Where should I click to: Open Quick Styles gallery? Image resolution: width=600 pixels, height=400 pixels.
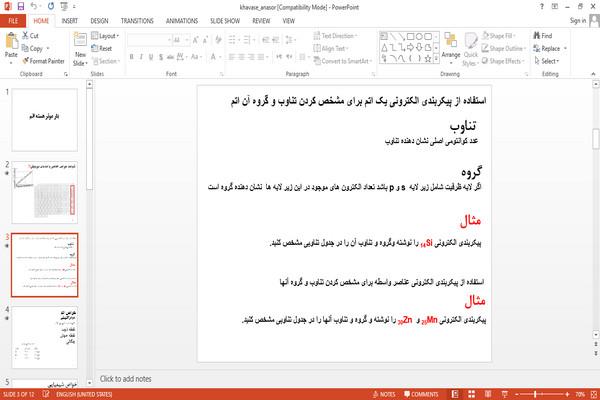click(x=471, y=49)
